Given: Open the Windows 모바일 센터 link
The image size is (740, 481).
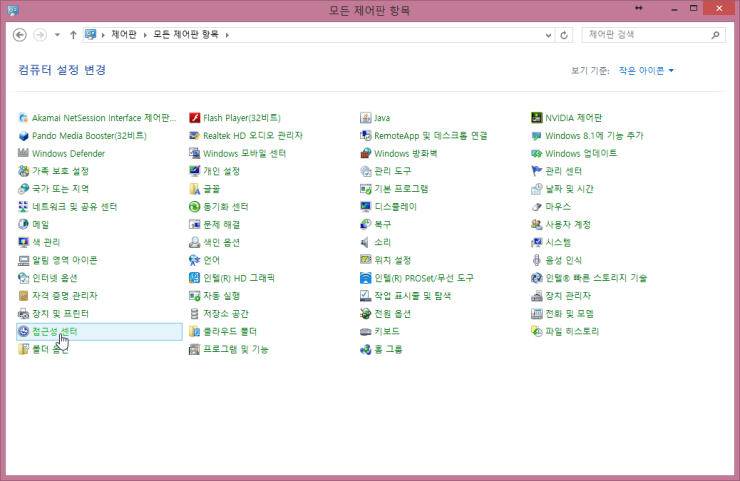Looking at the screenshot, I should click(x=244, y=153).
